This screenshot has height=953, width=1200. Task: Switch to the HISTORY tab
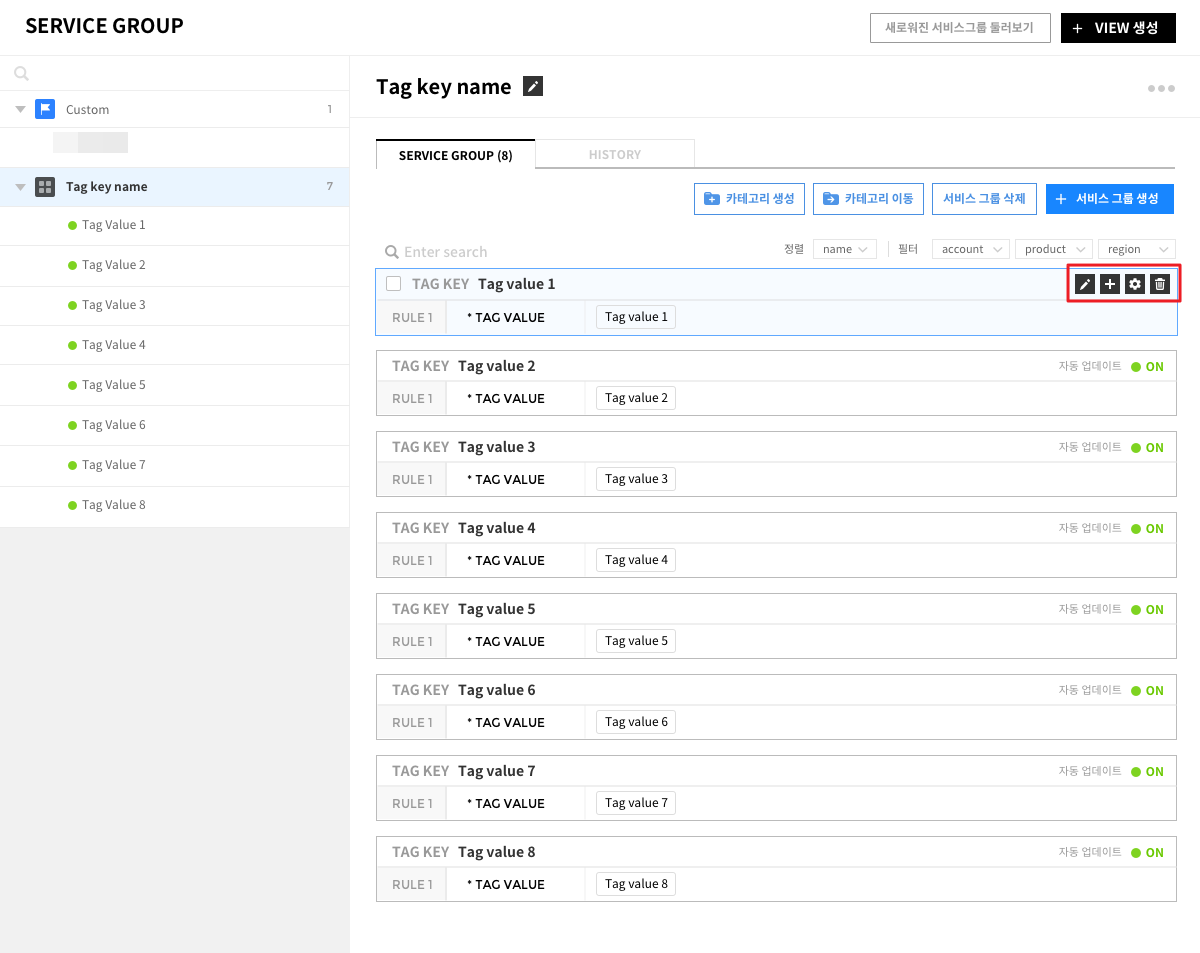615,155
